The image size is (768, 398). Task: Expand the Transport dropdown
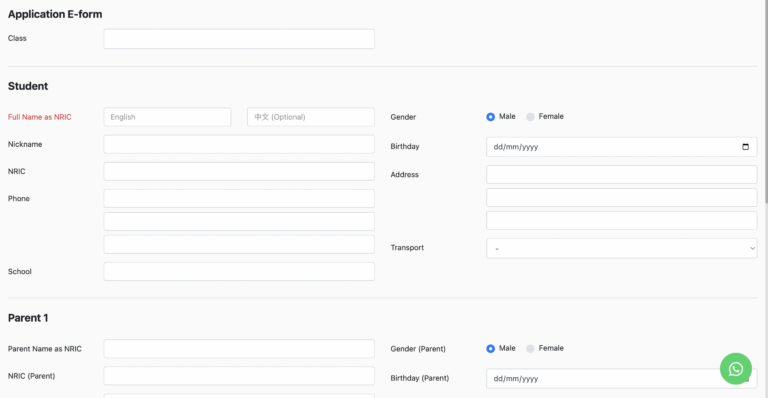(x=622, y=248)
